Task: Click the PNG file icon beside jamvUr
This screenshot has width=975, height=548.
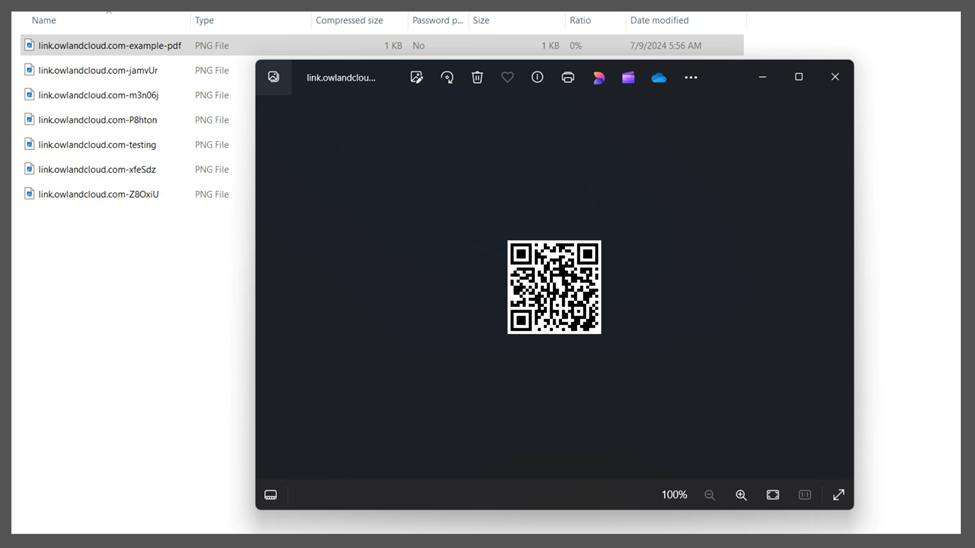Action: click(x=29, y=70)
